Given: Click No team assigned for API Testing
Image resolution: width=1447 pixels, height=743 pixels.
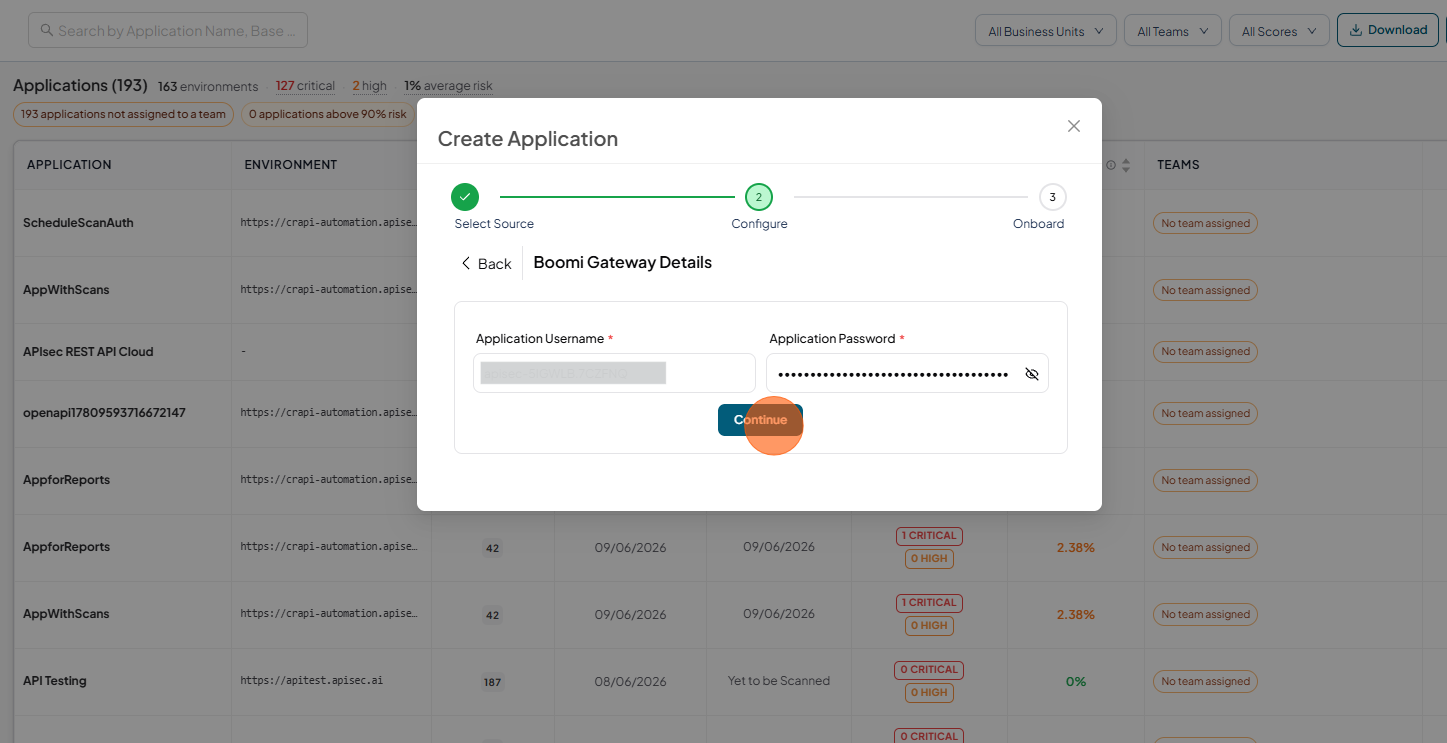Looking at the screenshot, I should (1205, 681).
